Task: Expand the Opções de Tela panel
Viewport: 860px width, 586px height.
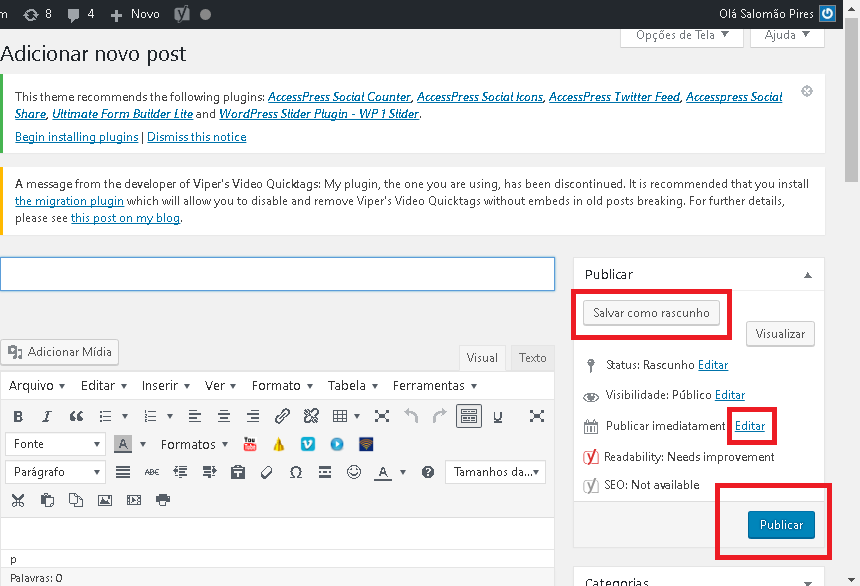Action: coord(683,35)
